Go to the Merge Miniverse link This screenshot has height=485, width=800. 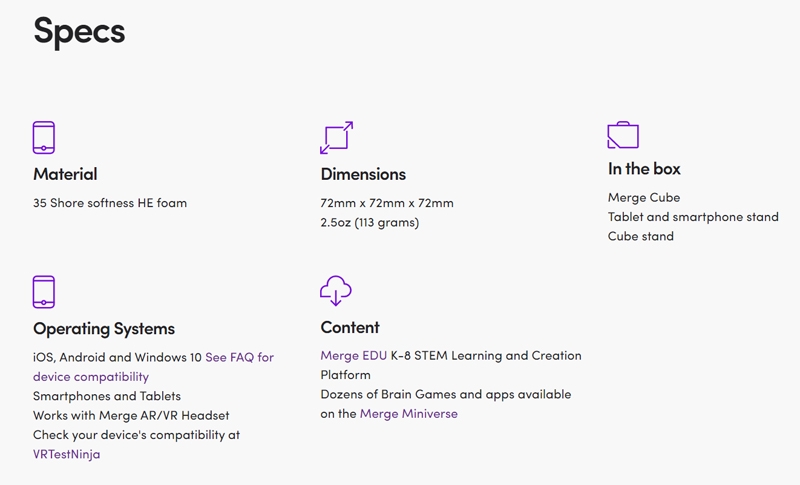point(408,414)
